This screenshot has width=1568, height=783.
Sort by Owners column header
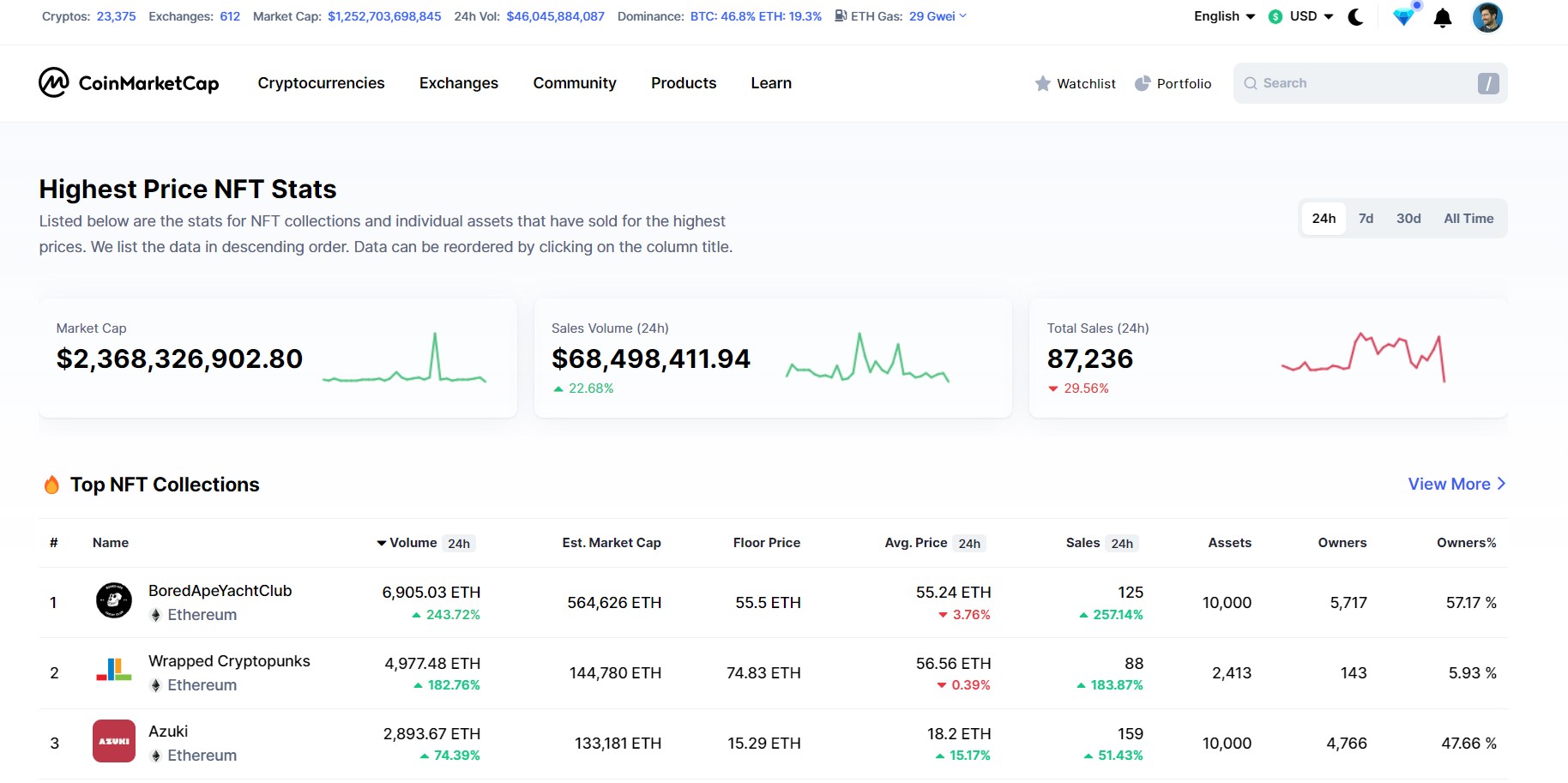coord(1342,543)
